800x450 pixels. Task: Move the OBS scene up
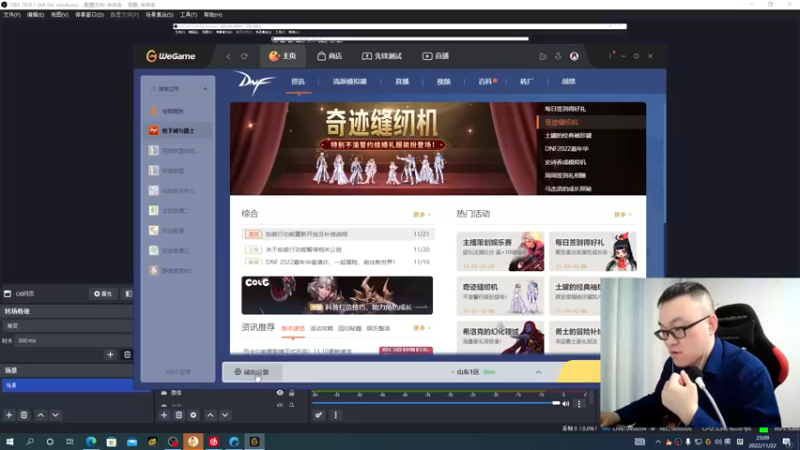[41, 415]
